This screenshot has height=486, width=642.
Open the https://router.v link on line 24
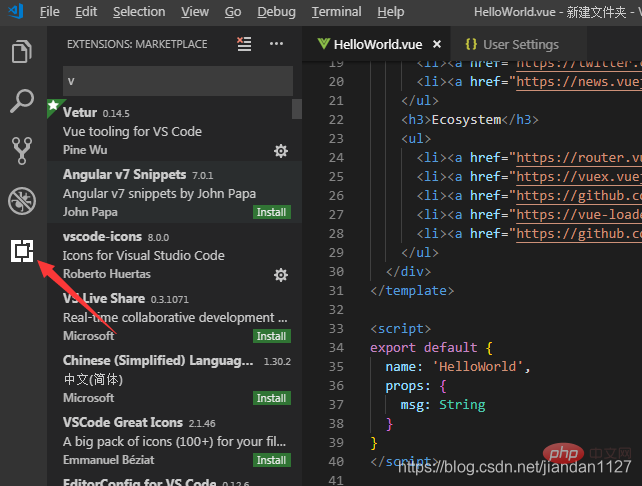point(579,158)
